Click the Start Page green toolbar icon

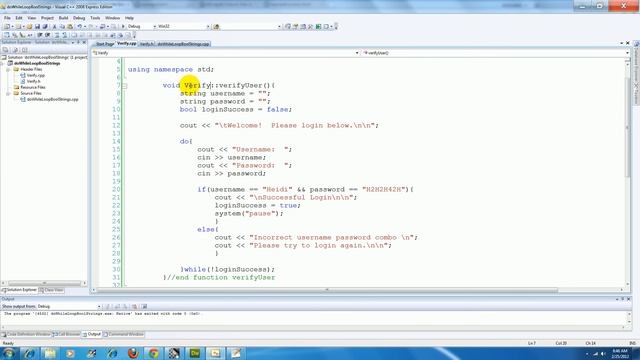click(x=319, y=27)
